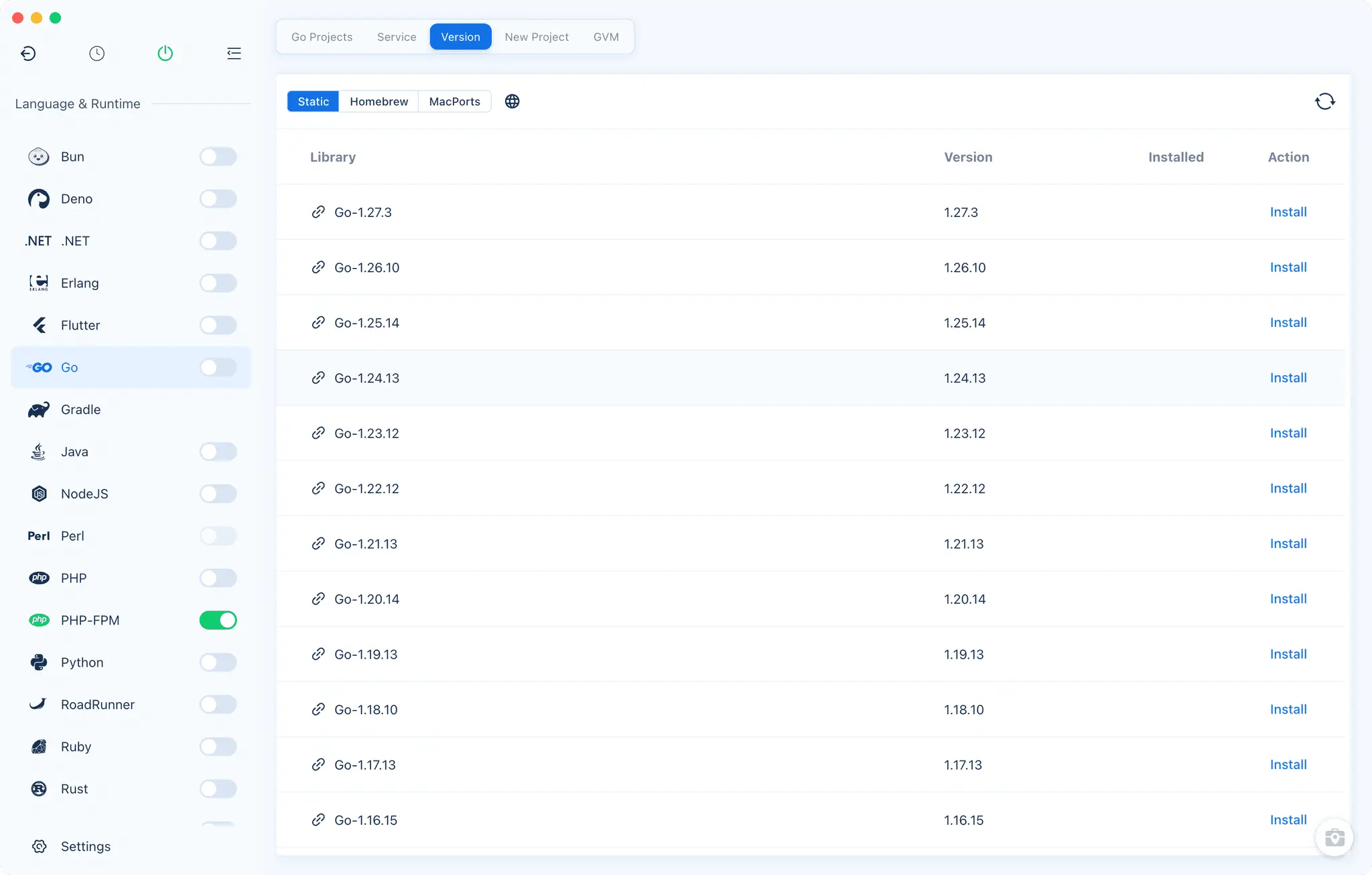The width and height of the screenshot is (1372, 875).
Task: Open the Service tab
Action: pos(397,37)
